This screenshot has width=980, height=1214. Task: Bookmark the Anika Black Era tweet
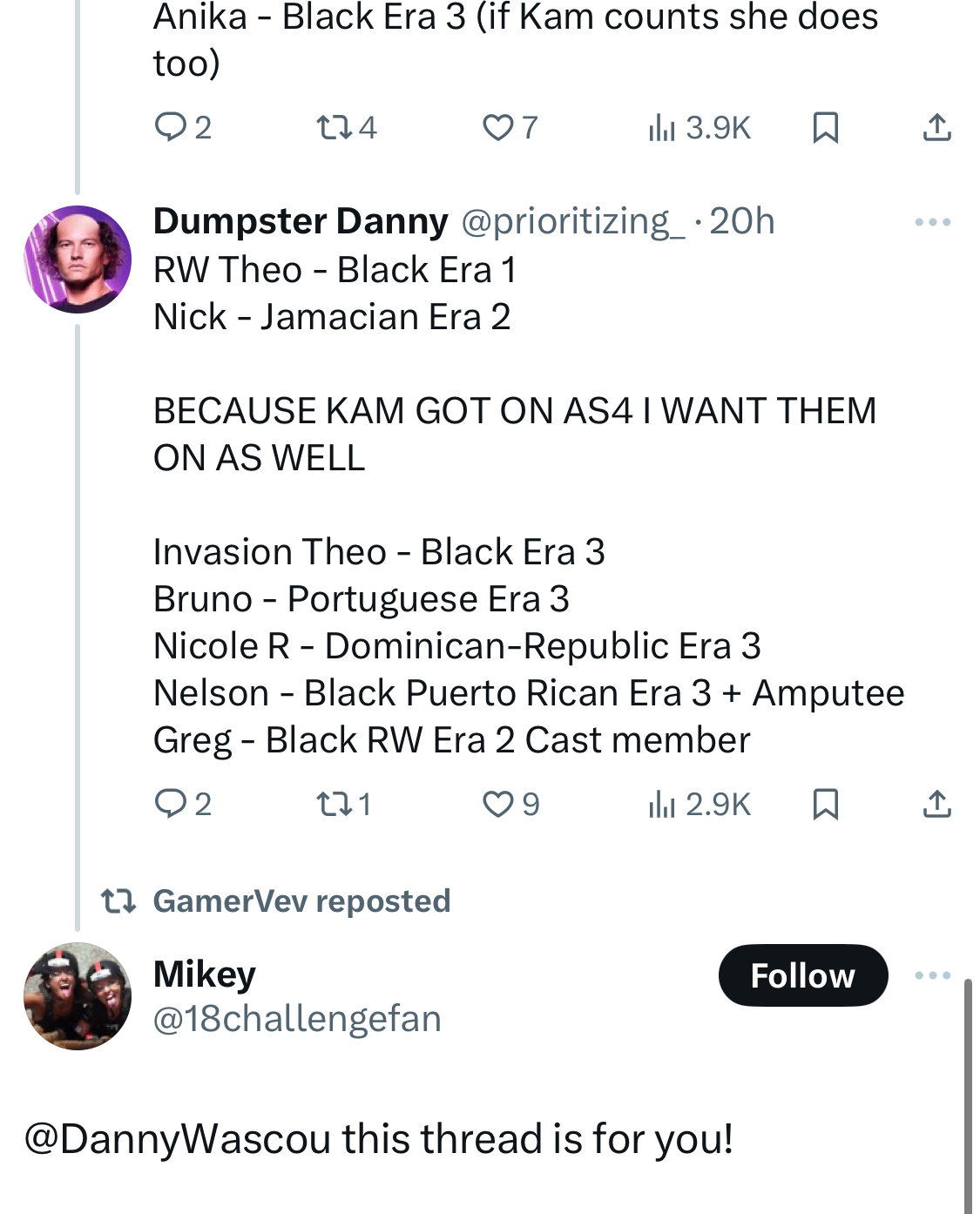[825, 127]
